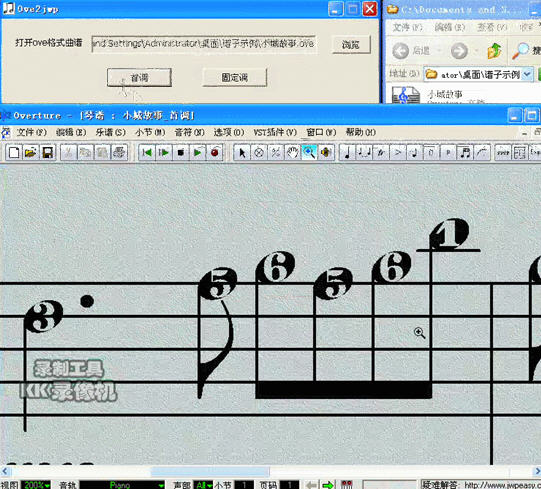Focus the ove file path field
The height and width of the screenshot is (489, 541).
click(203, 44)
